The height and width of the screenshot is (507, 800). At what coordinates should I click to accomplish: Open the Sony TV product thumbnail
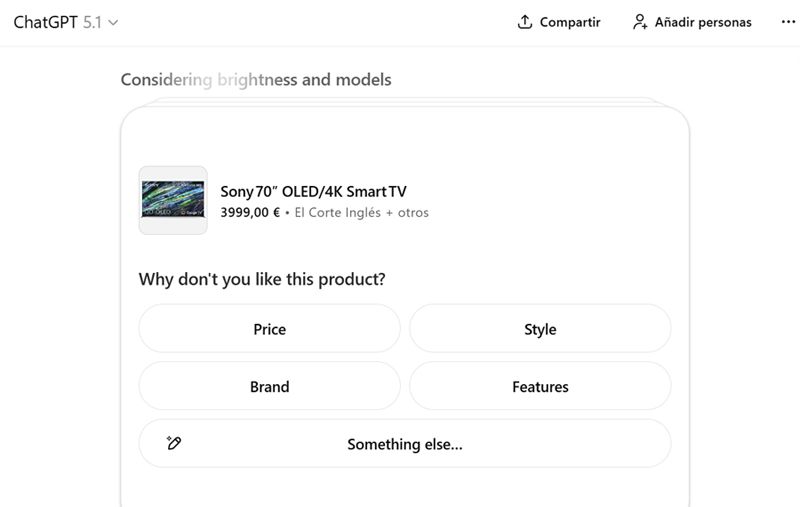(x=173, y=200)
